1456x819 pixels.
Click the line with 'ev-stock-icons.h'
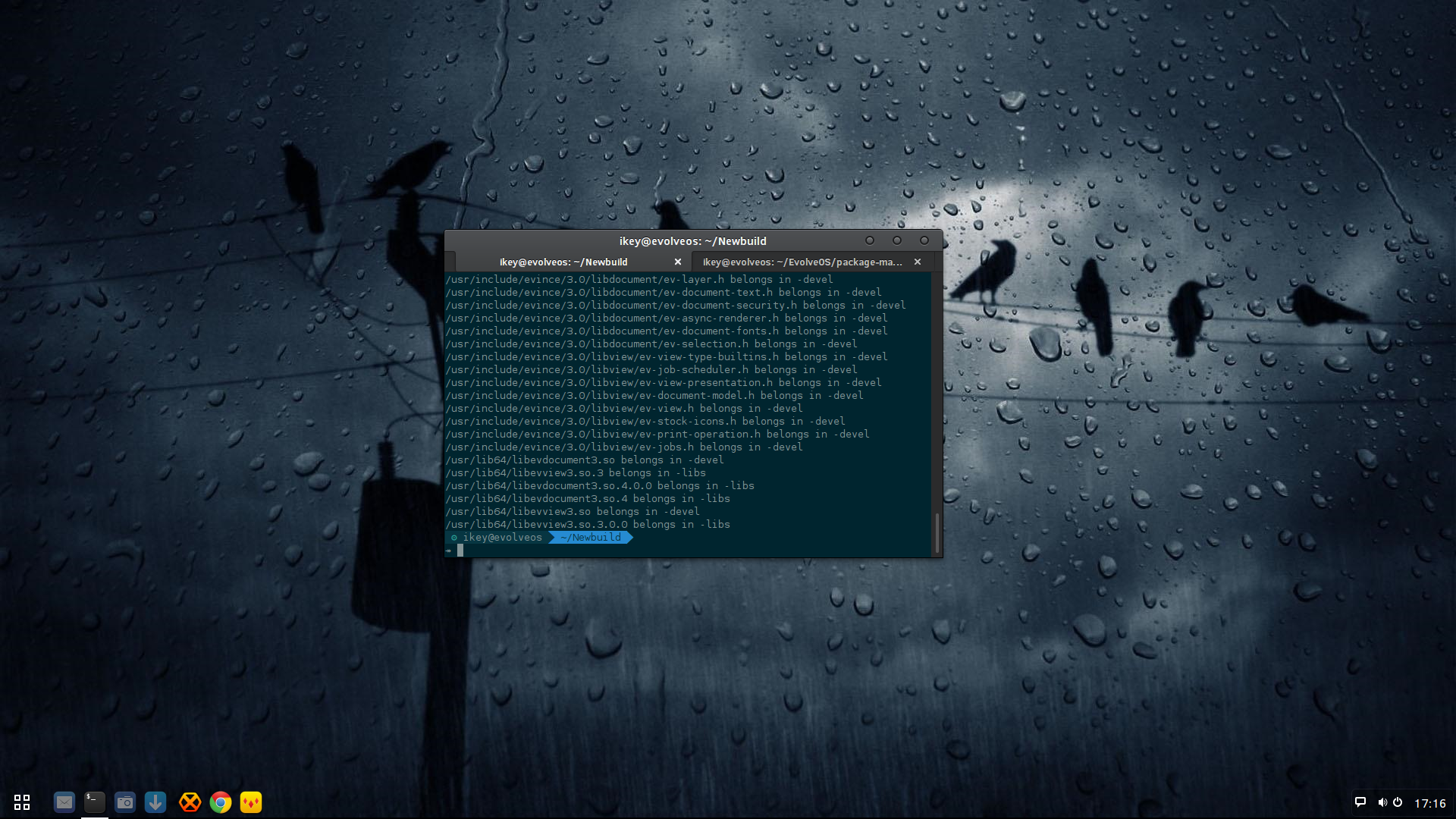click(645, 422)
